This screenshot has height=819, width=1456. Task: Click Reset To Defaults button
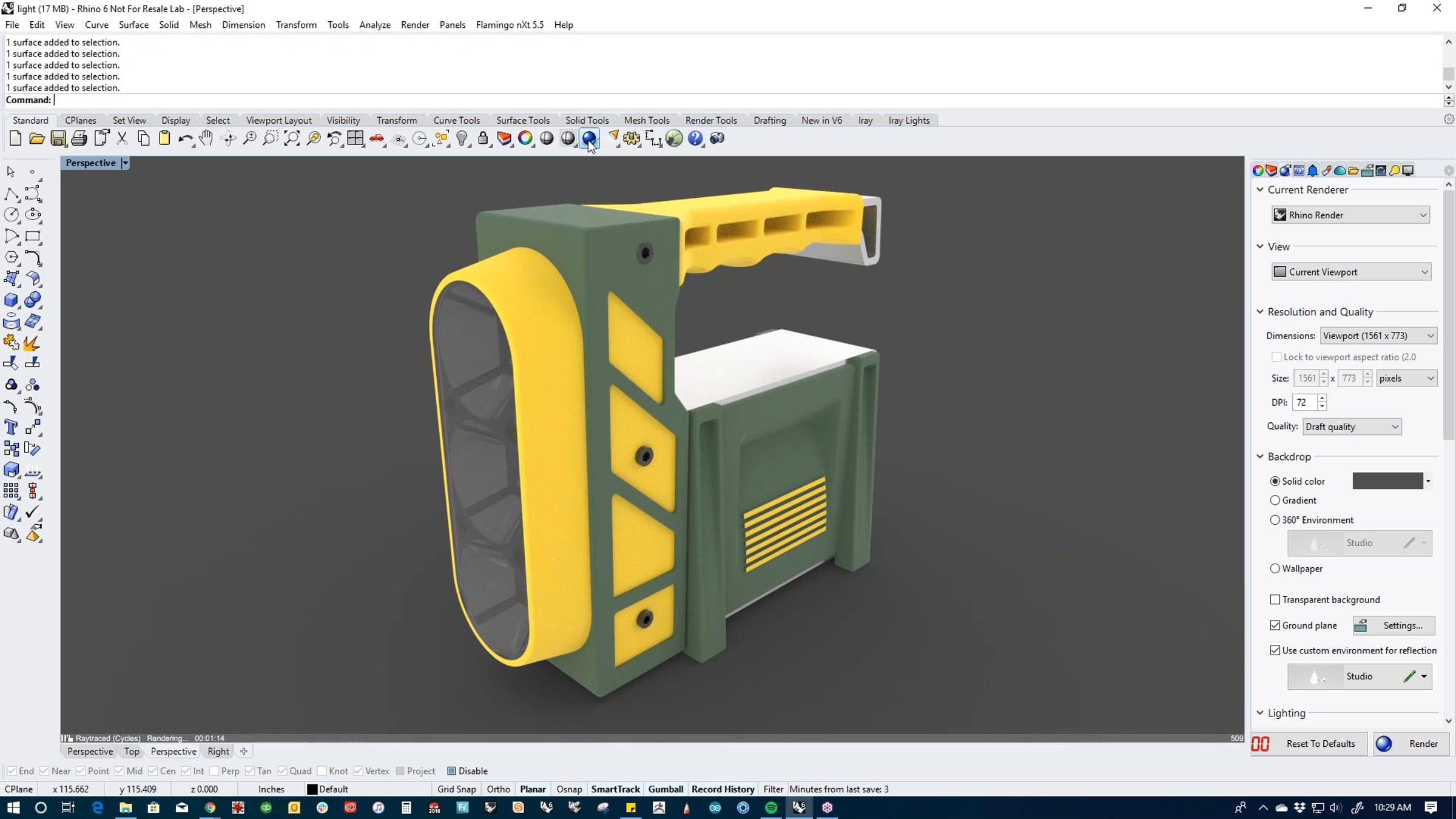click(1309, 744)
